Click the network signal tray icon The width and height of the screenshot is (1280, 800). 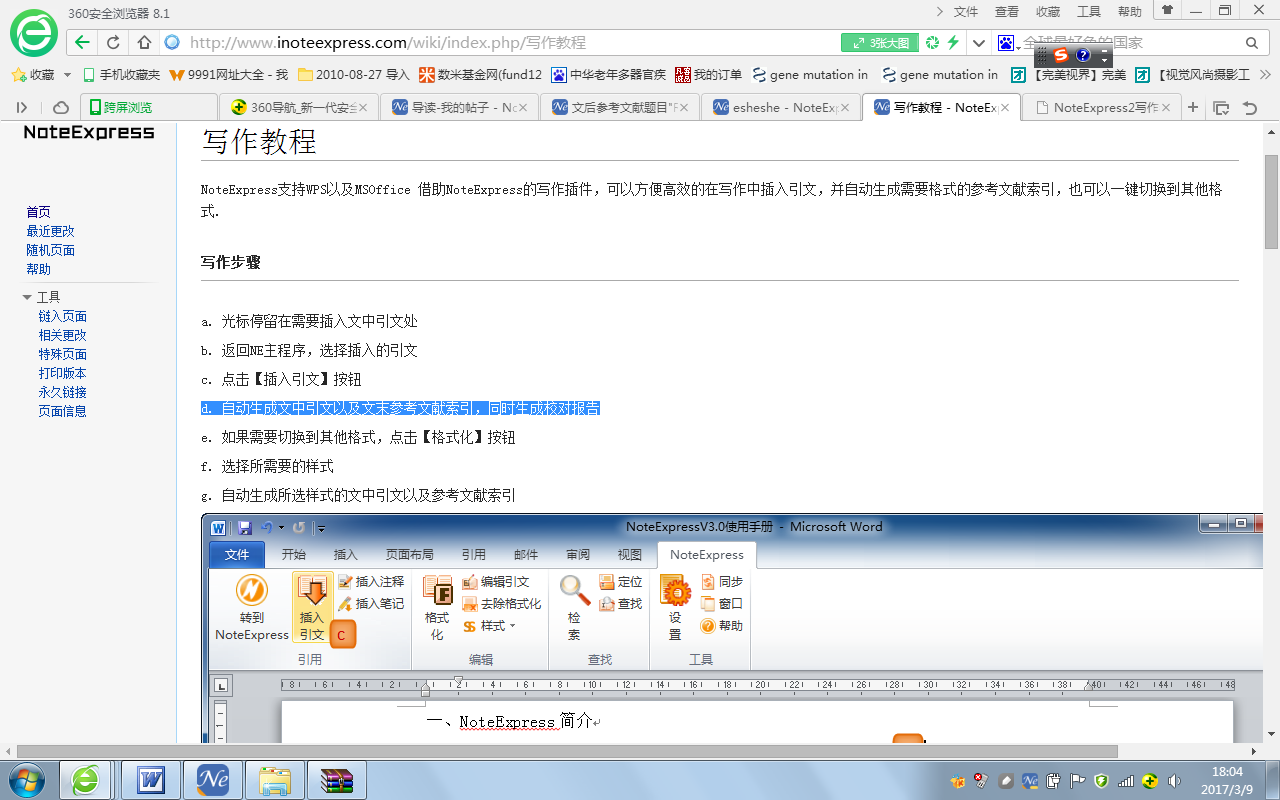(x=1126, y=780)
